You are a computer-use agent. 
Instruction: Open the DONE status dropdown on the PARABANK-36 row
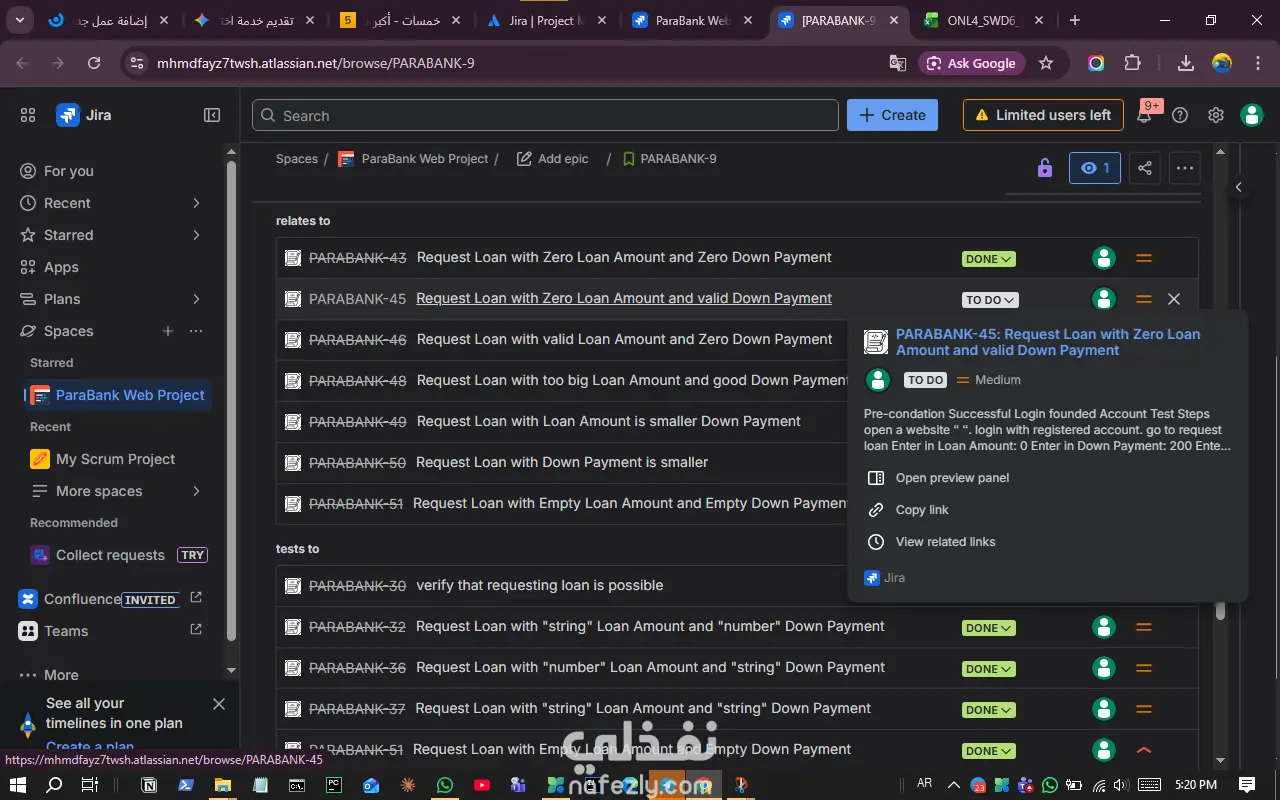click(988, 669)
